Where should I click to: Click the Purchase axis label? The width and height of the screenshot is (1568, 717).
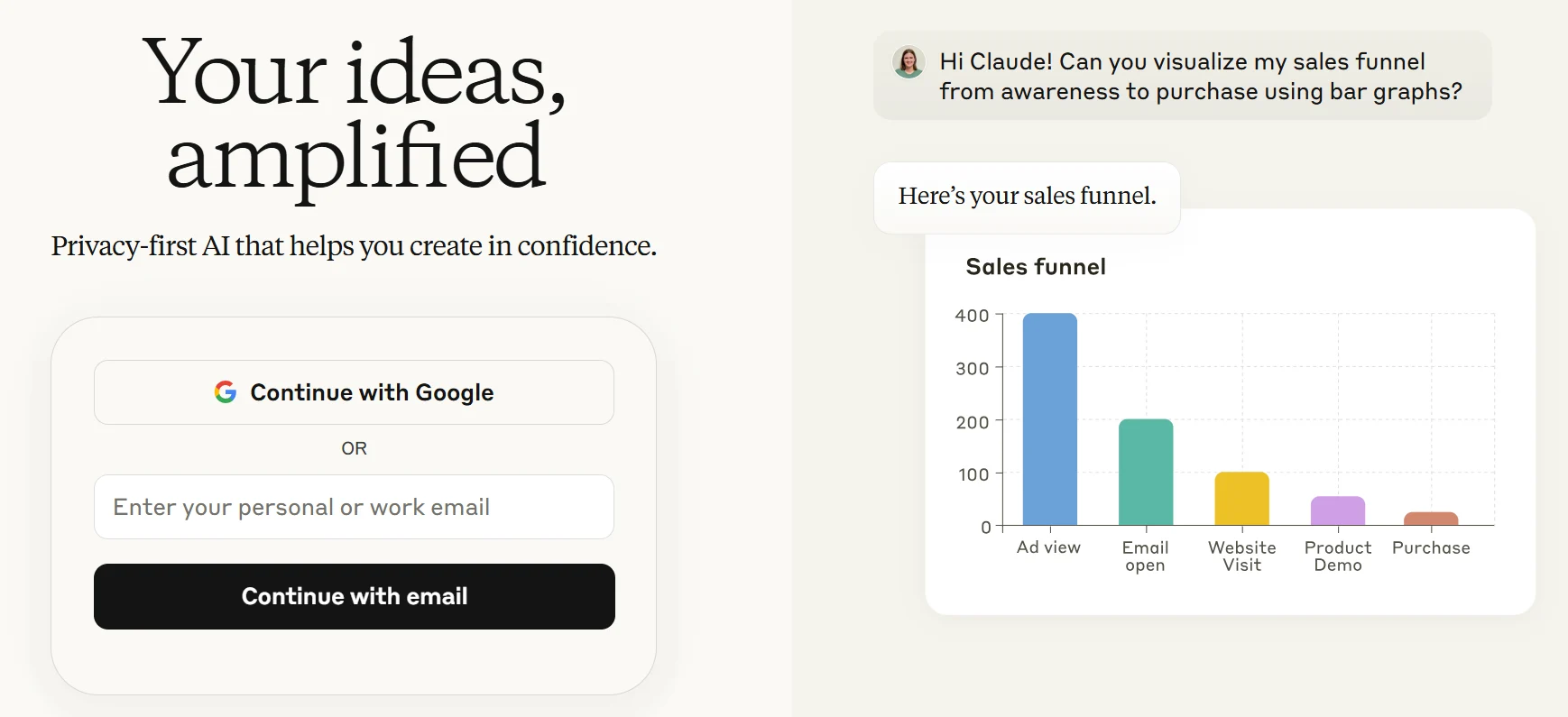tap(1431, 547)
